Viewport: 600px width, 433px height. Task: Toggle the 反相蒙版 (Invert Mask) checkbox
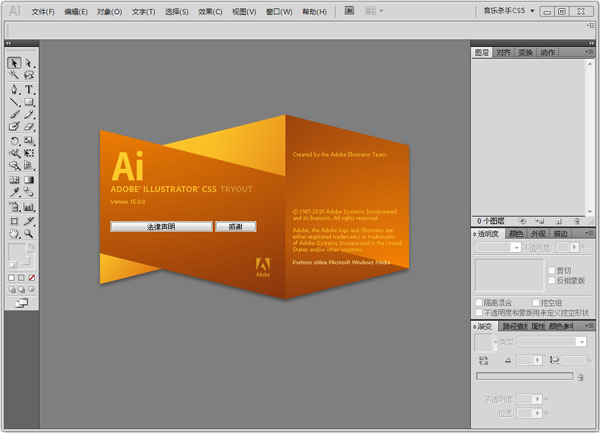click(549, 281)
